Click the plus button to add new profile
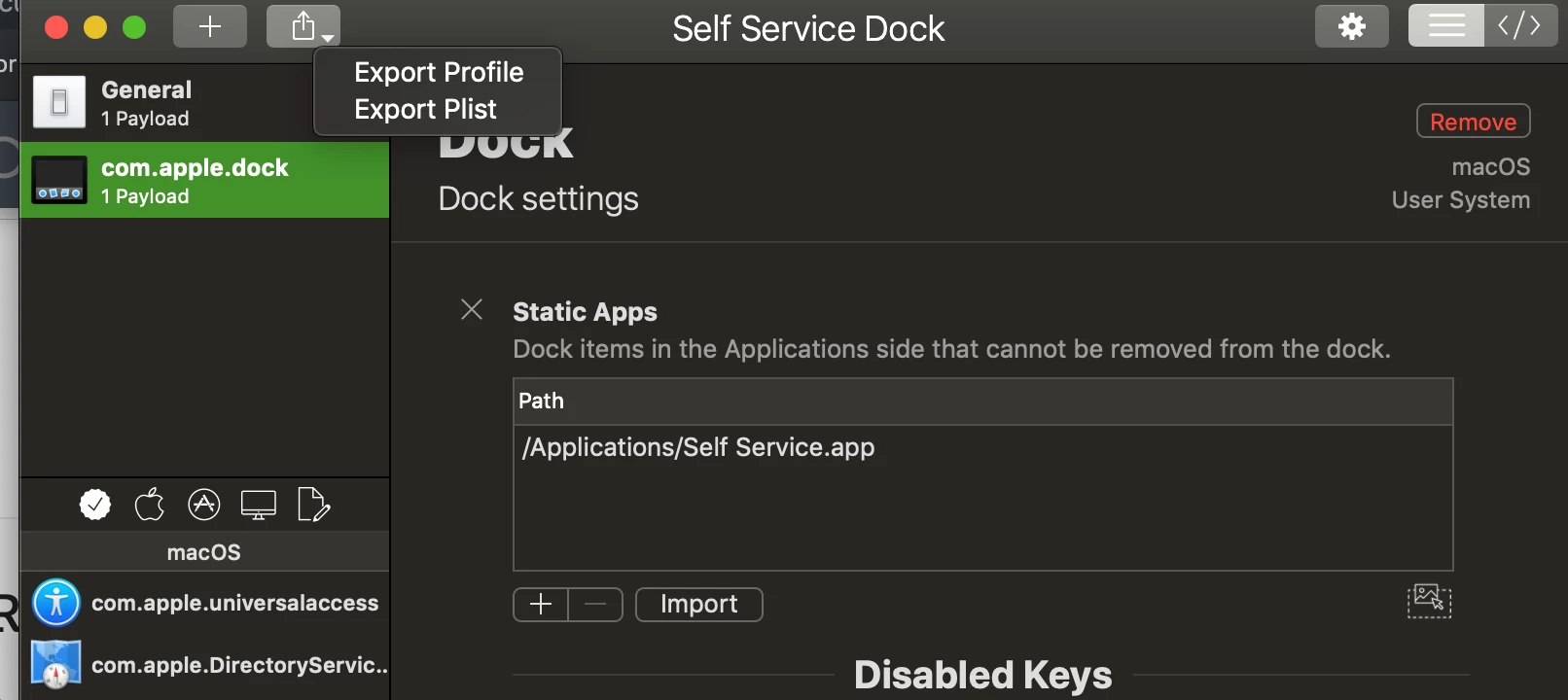 210,26
